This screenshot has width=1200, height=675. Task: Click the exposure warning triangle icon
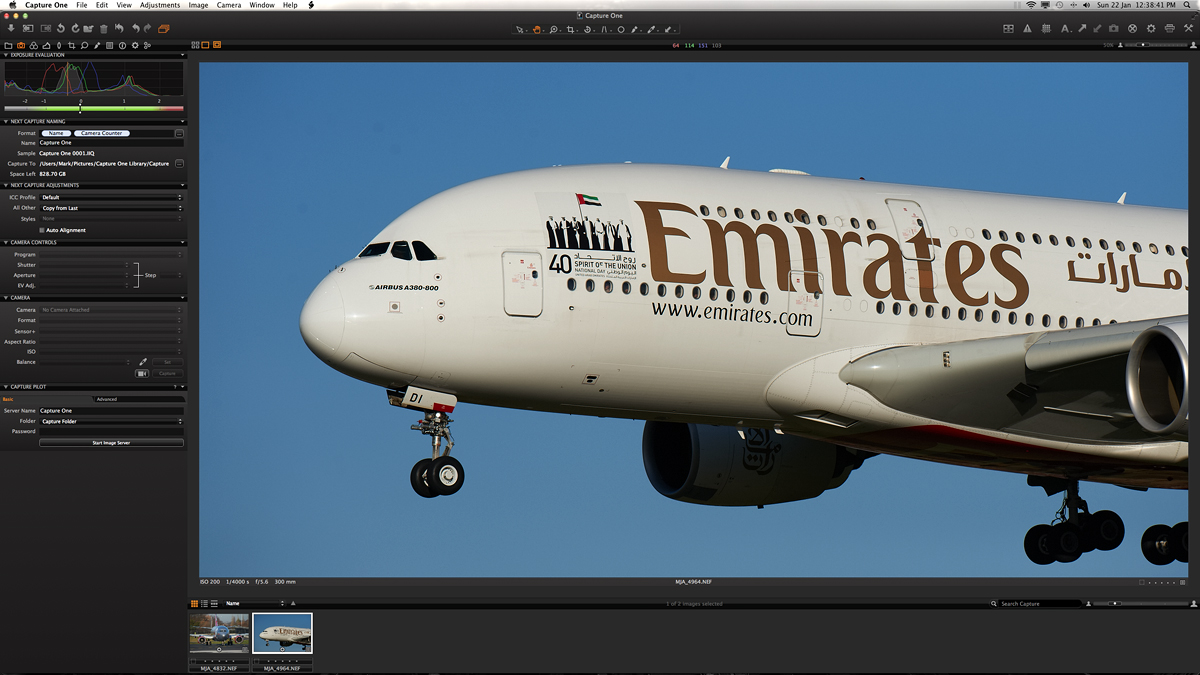click(x=1027, y=29)
